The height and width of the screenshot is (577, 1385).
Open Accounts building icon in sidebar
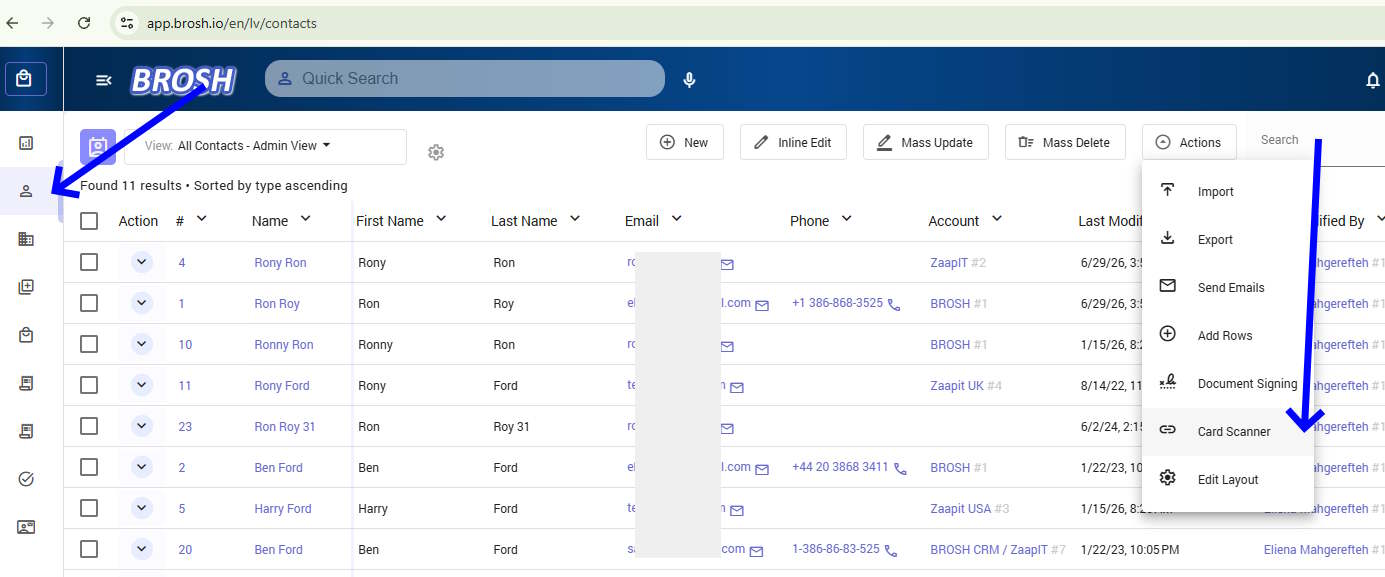pyautogui.click(x=26, y=239)
